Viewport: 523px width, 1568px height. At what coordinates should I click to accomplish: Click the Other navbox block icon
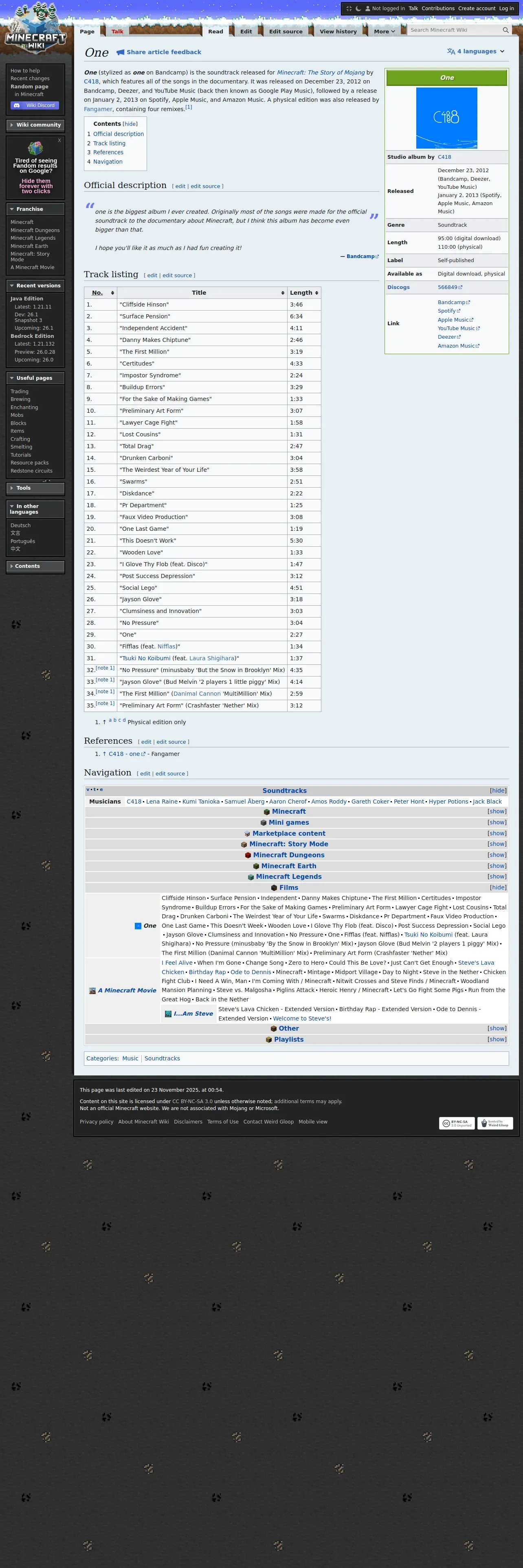pos(273,1029)
